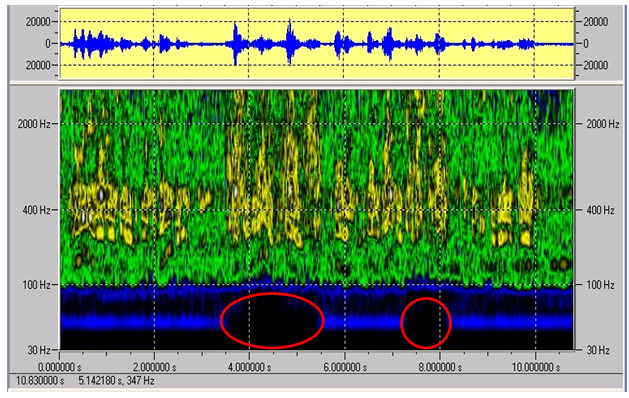
Task: Click the '30 Hz' right axis label
Action: (598, 350)
